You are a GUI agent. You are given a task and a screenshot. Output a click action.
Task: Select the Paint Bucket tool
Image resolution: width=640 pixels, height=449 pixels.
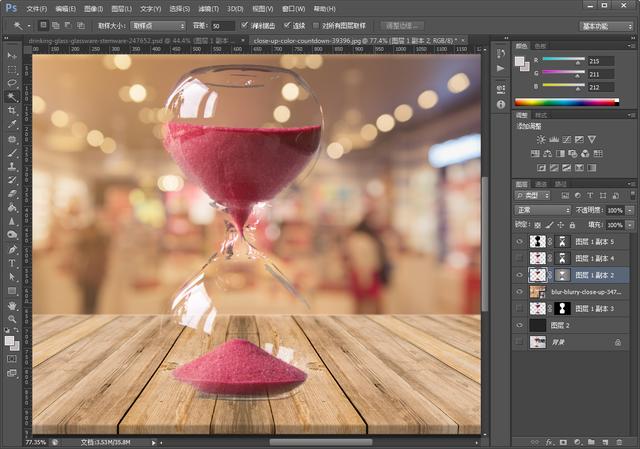tap(12, 207)
